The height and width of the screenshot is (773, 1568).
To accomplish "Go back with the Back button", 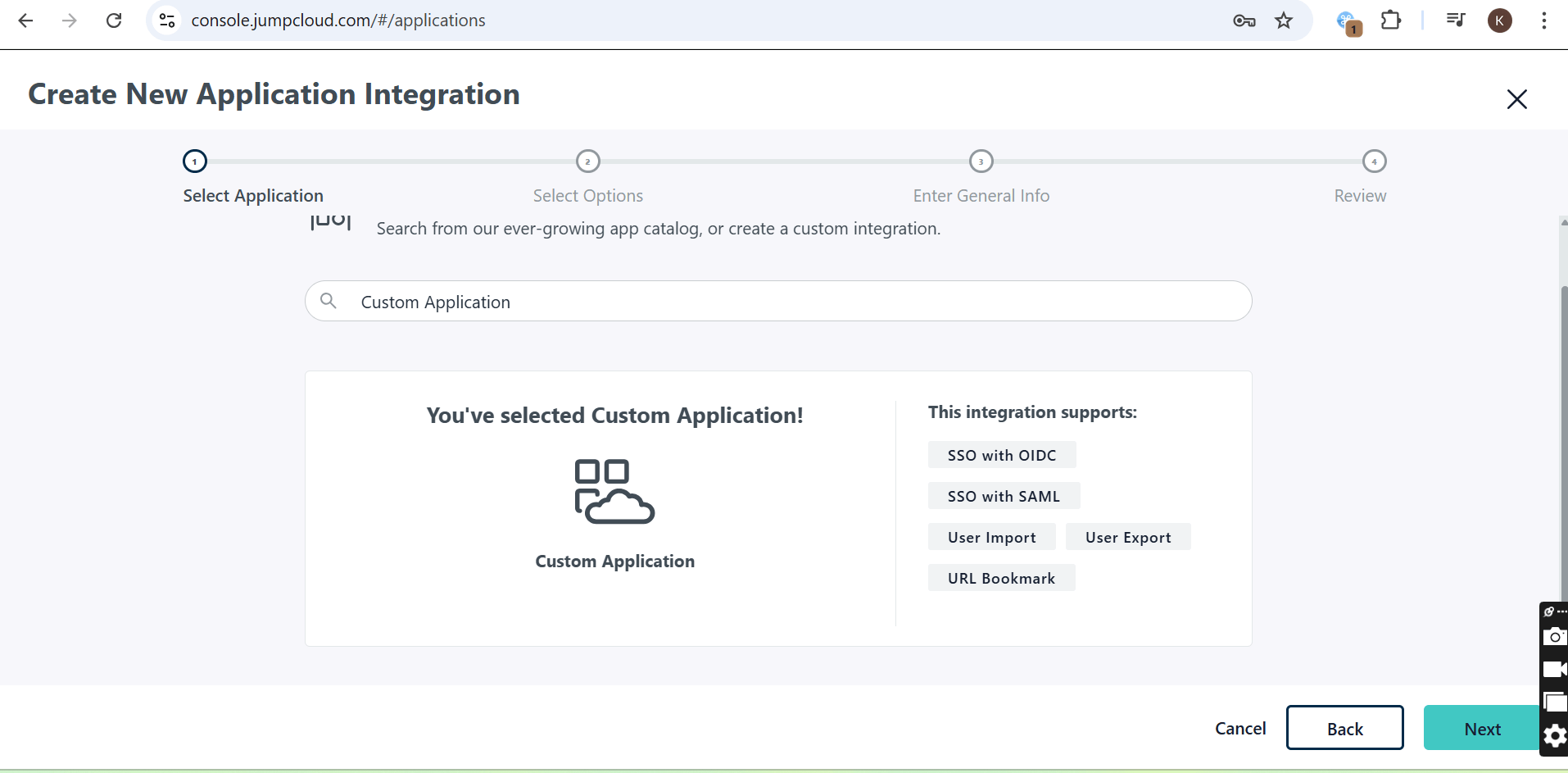I will coord(1344,728).
